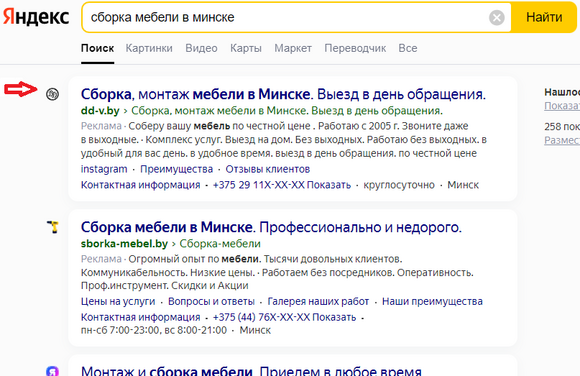Click the dd-v.by site favicon
The image size is (580, 376).
click(53, 94)
